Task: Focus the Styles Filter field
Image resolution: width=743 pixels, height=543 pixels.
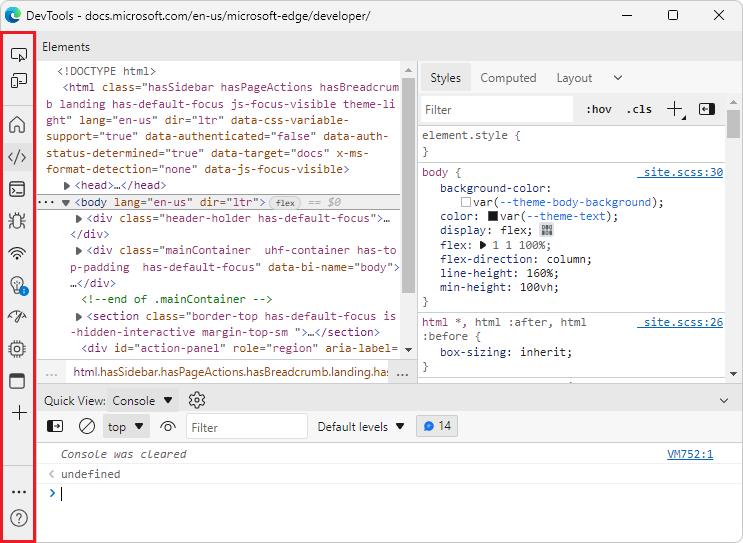Action: tap(497, 109)
